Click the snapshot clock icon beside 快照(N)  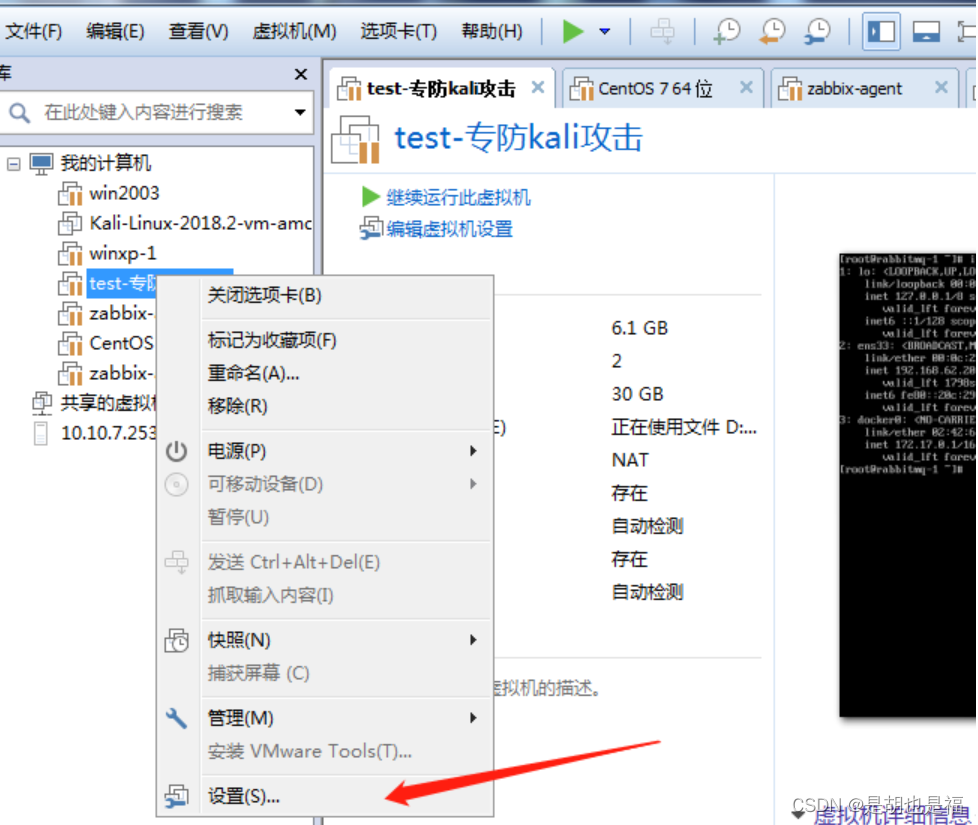(x=177, y=640)
